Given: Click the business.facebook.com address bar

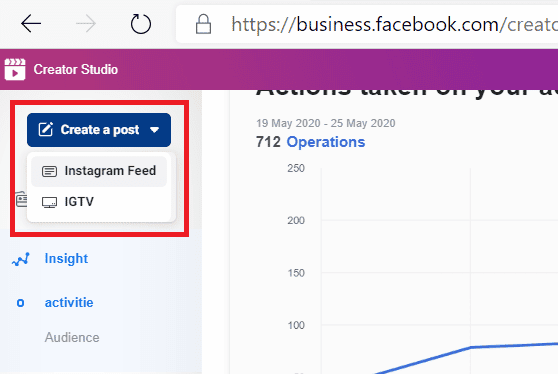Looking at the screenshot, I should coord(367,24).
